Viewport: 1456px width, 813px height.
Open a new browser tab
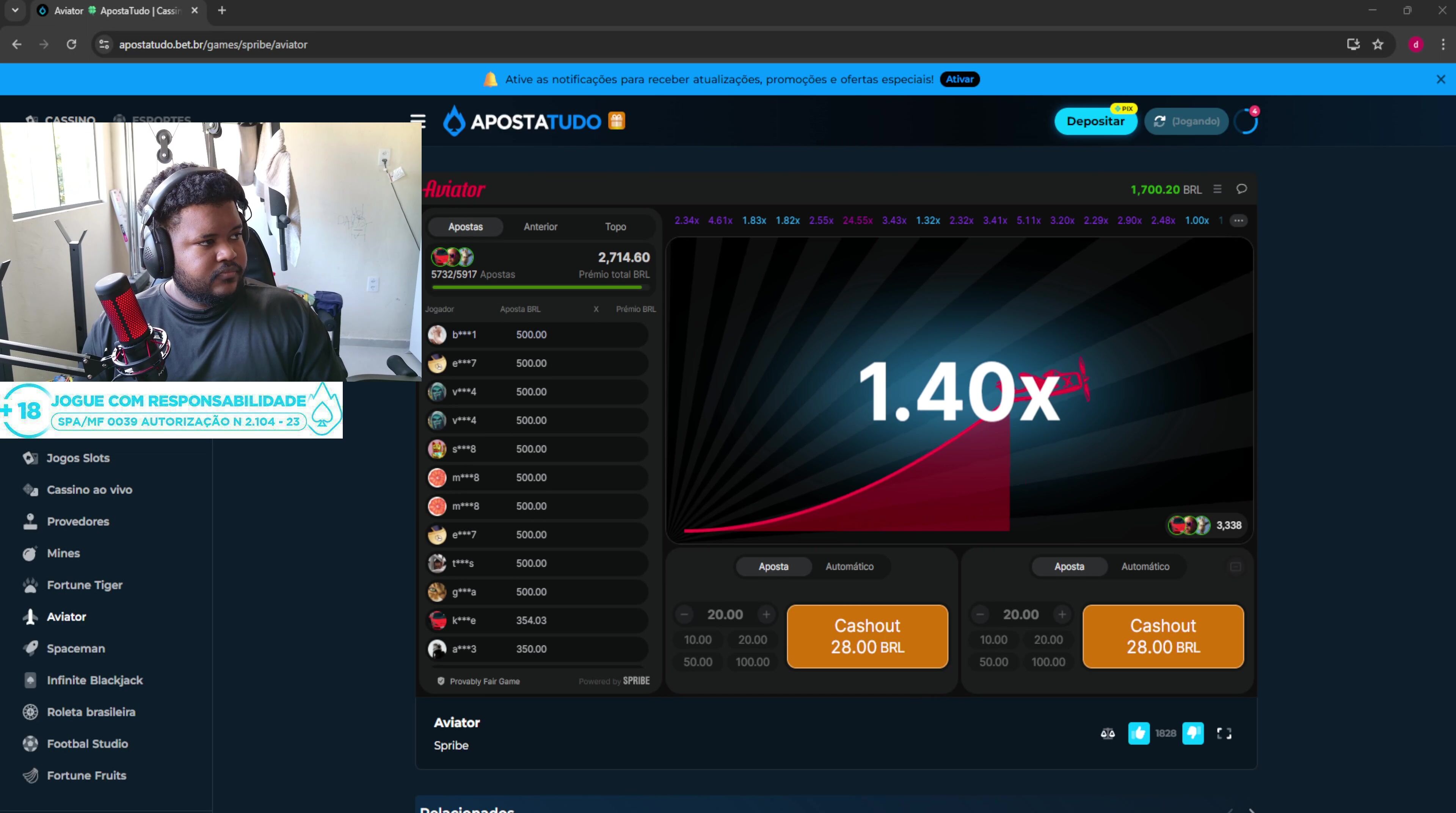coord(222,10)
